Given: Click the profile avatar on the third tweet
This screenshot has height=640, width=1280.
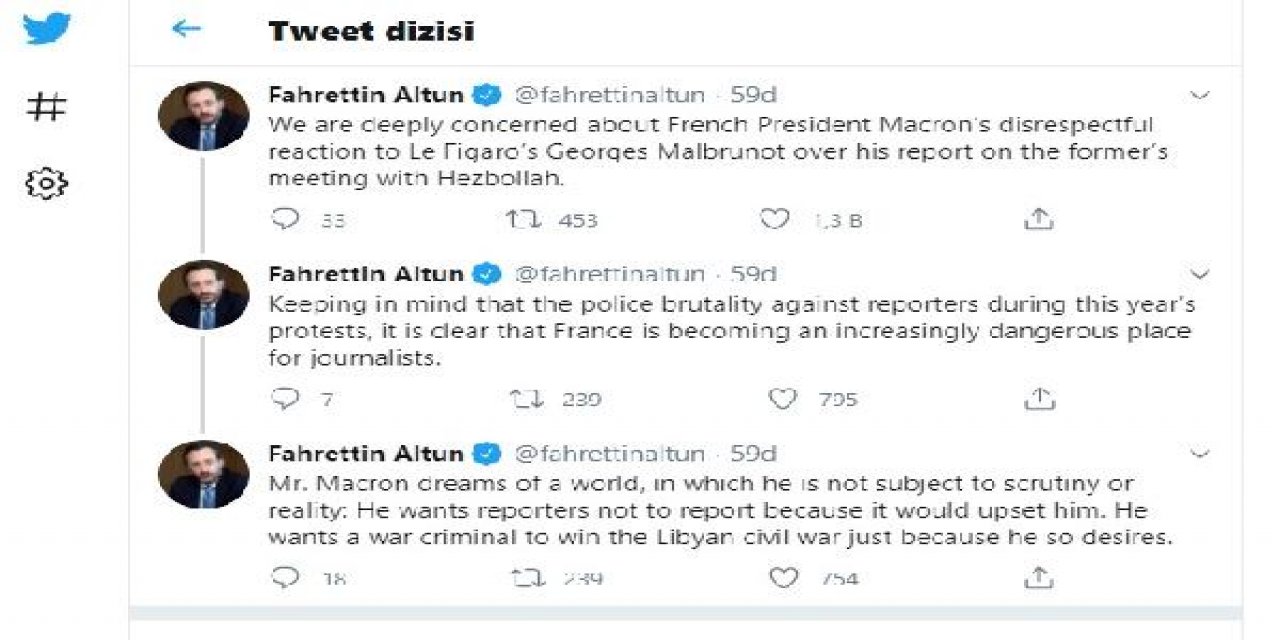Looking at the screenshot, I should (x=204, y=473).
